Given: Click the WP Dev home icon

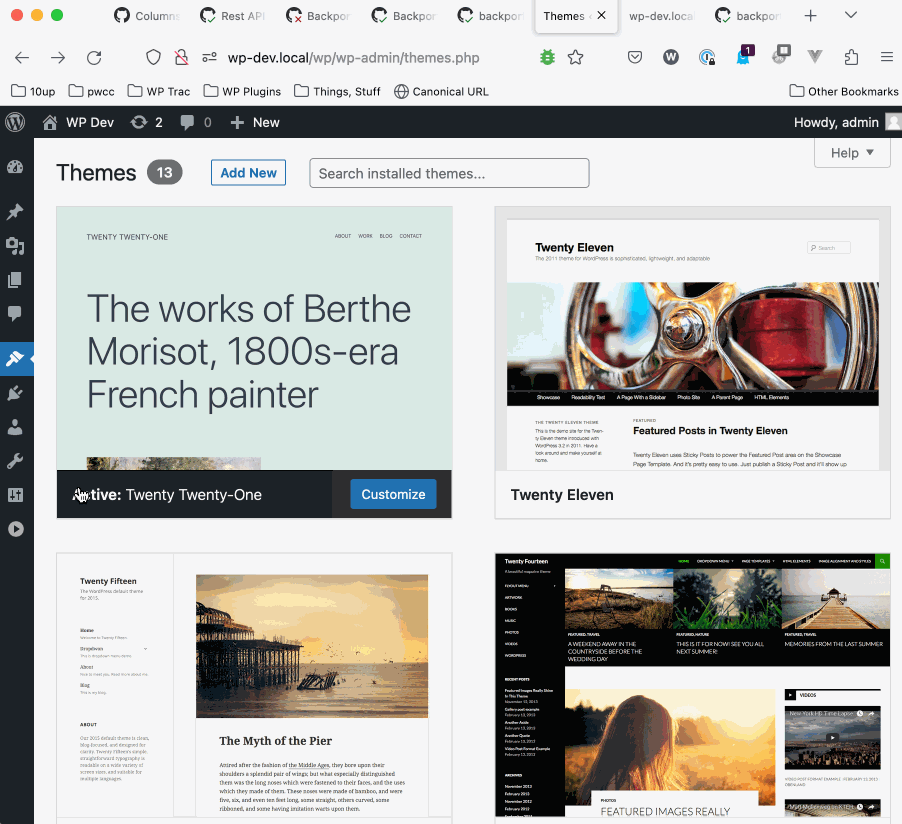Looking at the screenshot, I should (x=50, y=122).
